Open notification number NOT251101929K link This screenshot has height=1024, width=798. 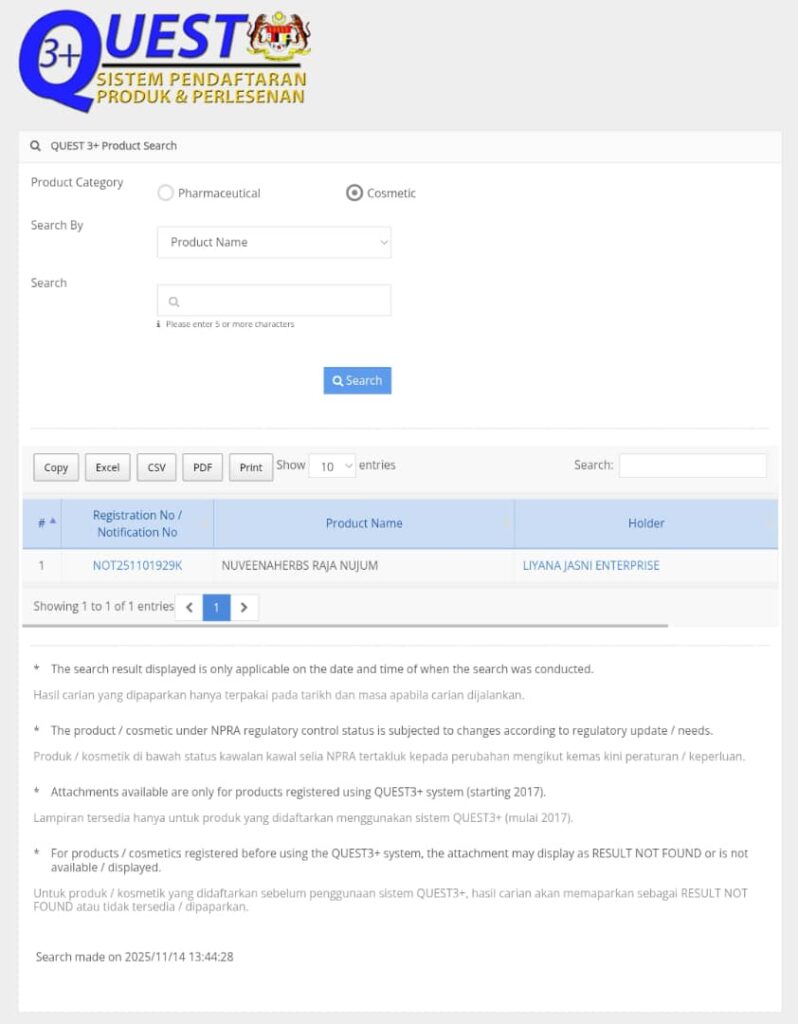pos(137,566)
